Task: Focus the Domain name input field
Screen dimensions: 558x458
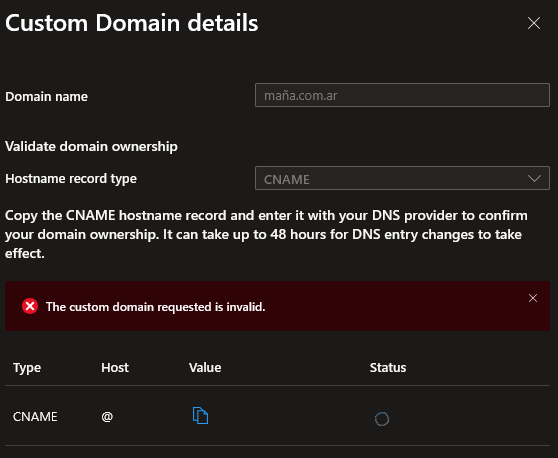Action: click(x=402, y=95)
